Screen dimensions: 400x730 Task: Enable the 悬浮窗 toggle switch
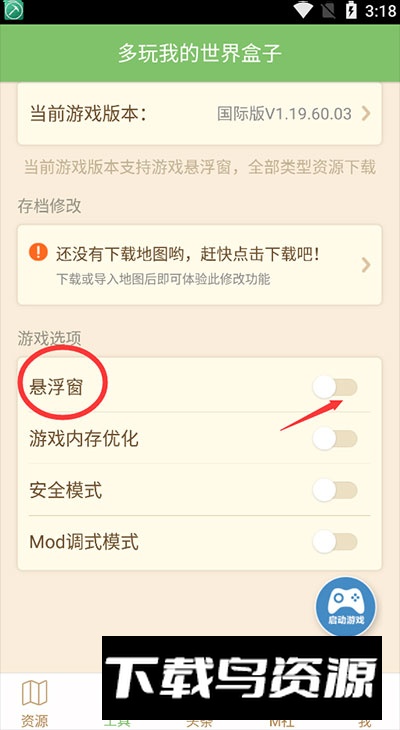pos(335,387)
